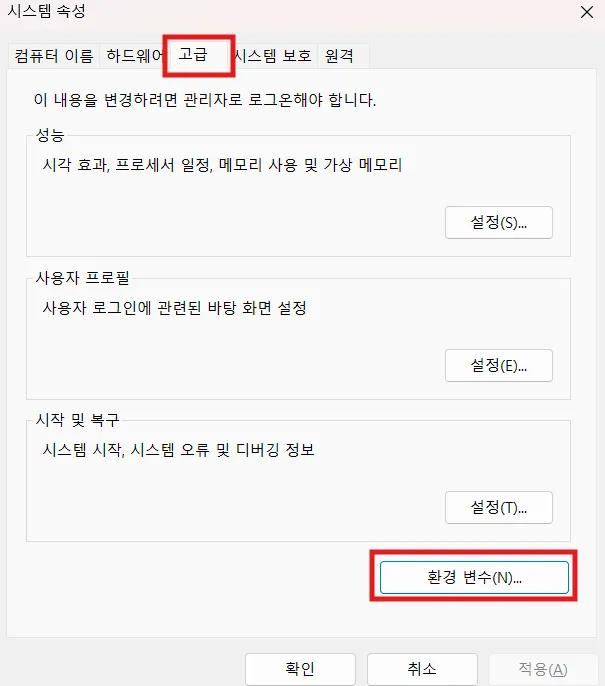
Task: Click 설정(E) for user profiles
Action: 499,365
